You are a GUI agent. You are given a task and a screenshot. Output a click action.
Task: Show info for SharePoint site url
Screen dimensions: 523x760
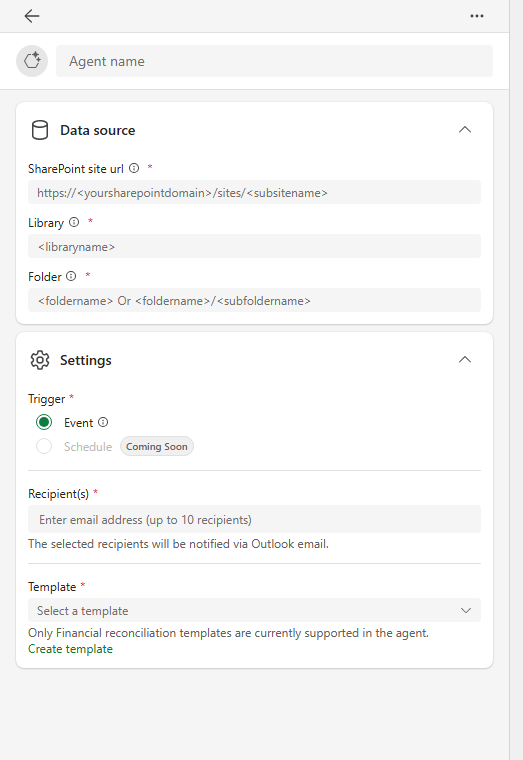pyautogui.click(x=134, y=168)
